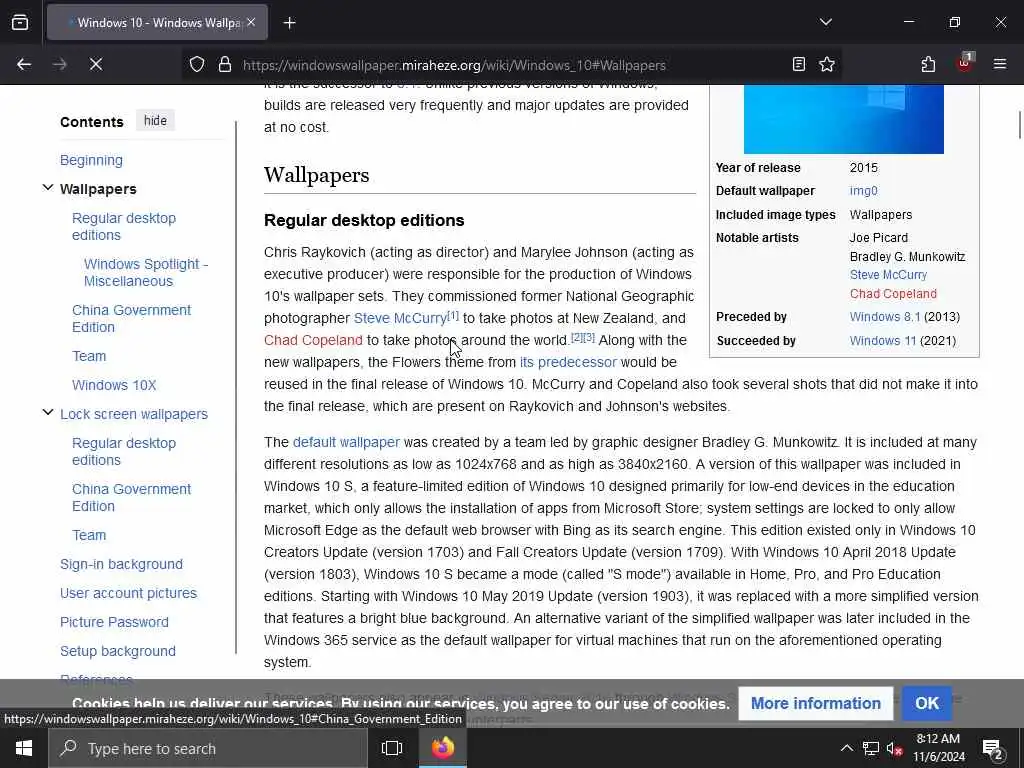
Task: Hide the Contents sidebar
Action: 155,121
